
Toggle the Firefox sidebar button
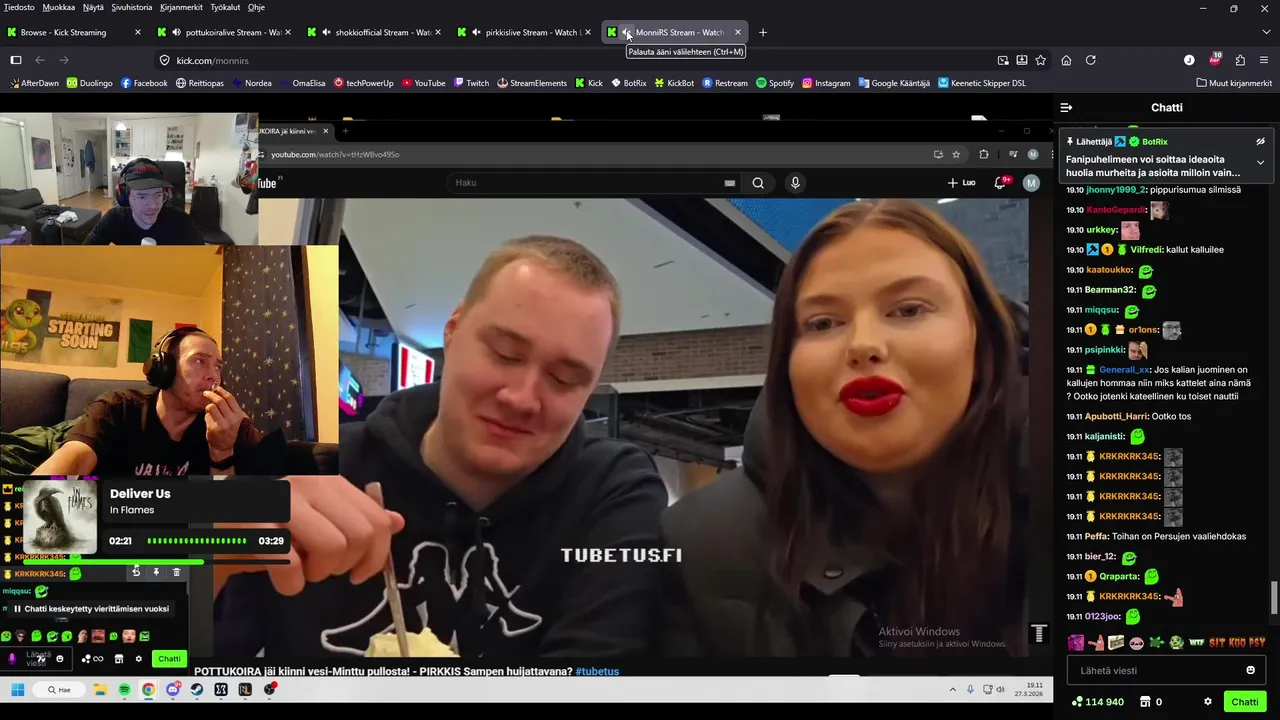[16, 60]
